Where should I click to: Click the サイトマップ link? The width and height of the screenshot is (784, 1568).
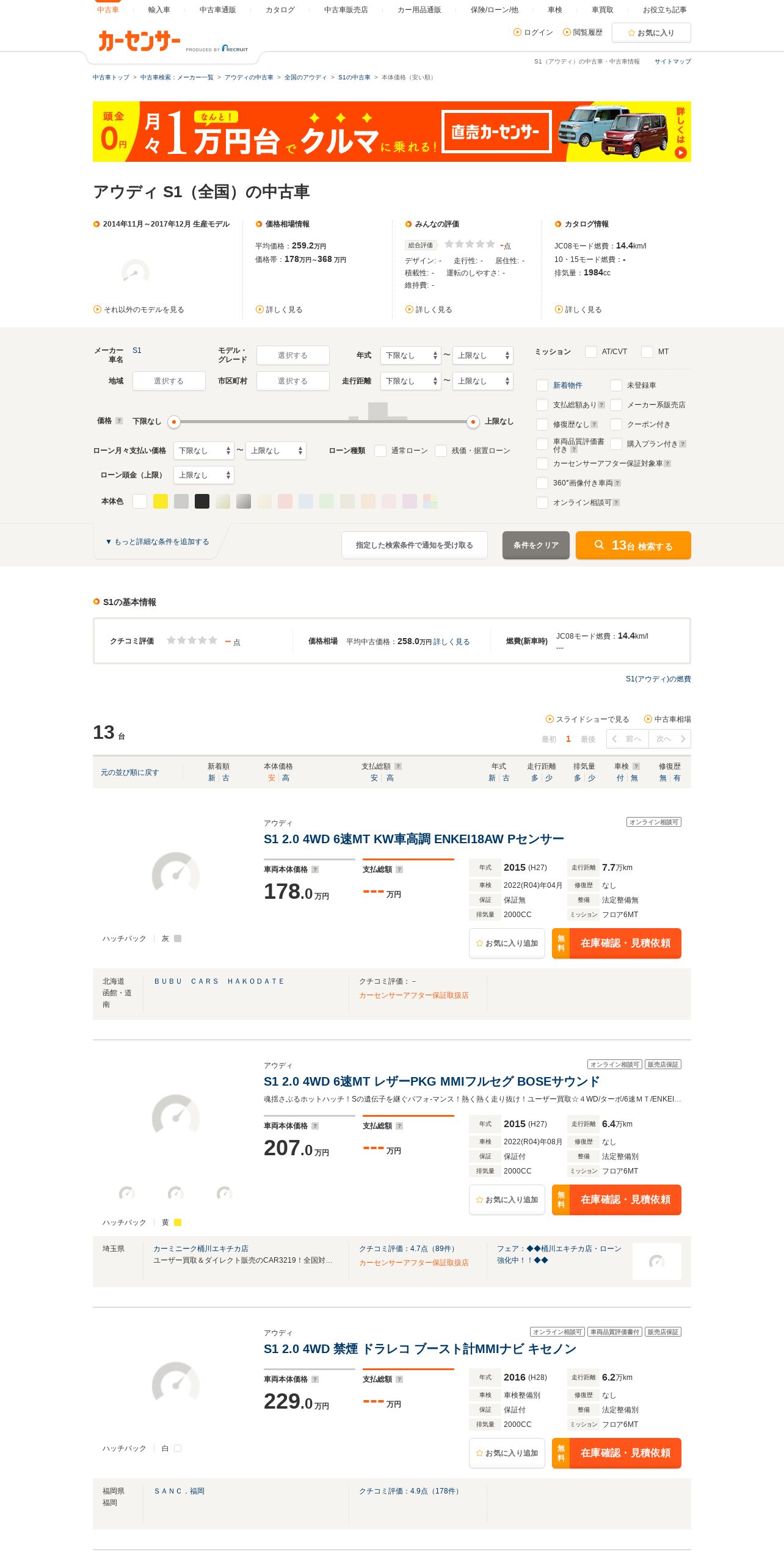673,62
